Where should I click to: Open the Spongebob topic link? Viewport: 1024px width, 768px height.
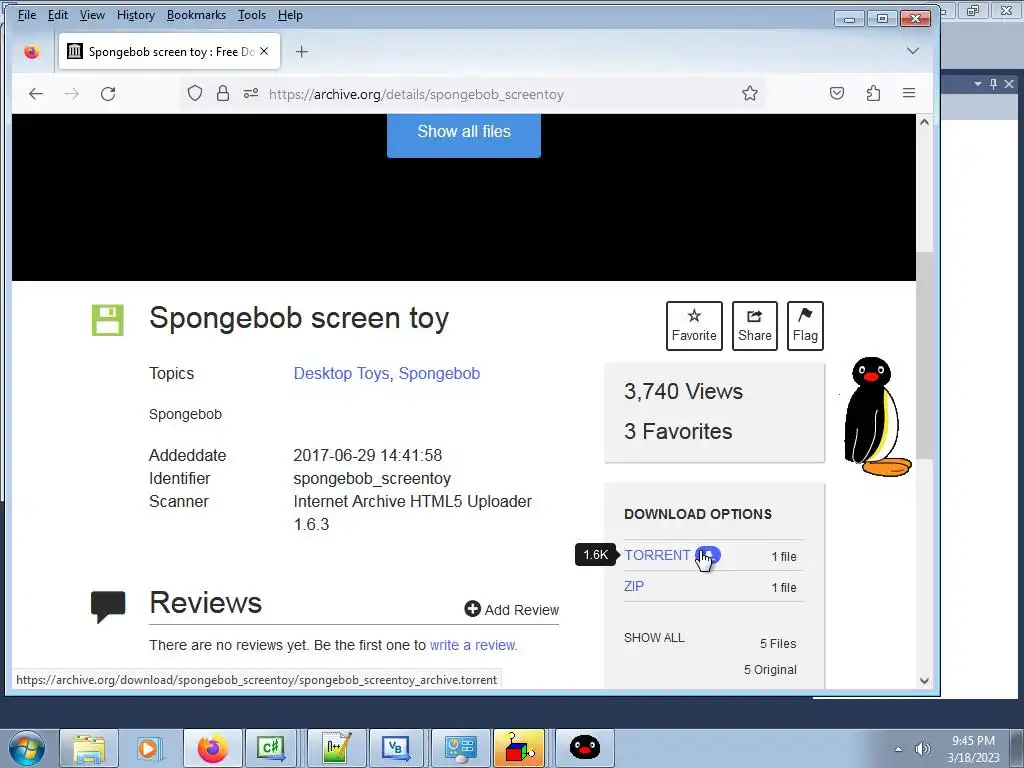[x=440, y=374]
